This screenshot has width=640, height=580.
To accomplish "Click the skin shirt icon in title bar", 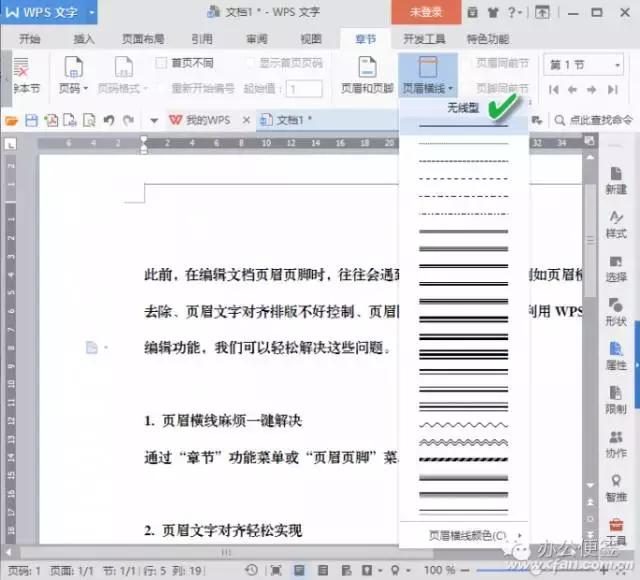I will tap(493, 13).
